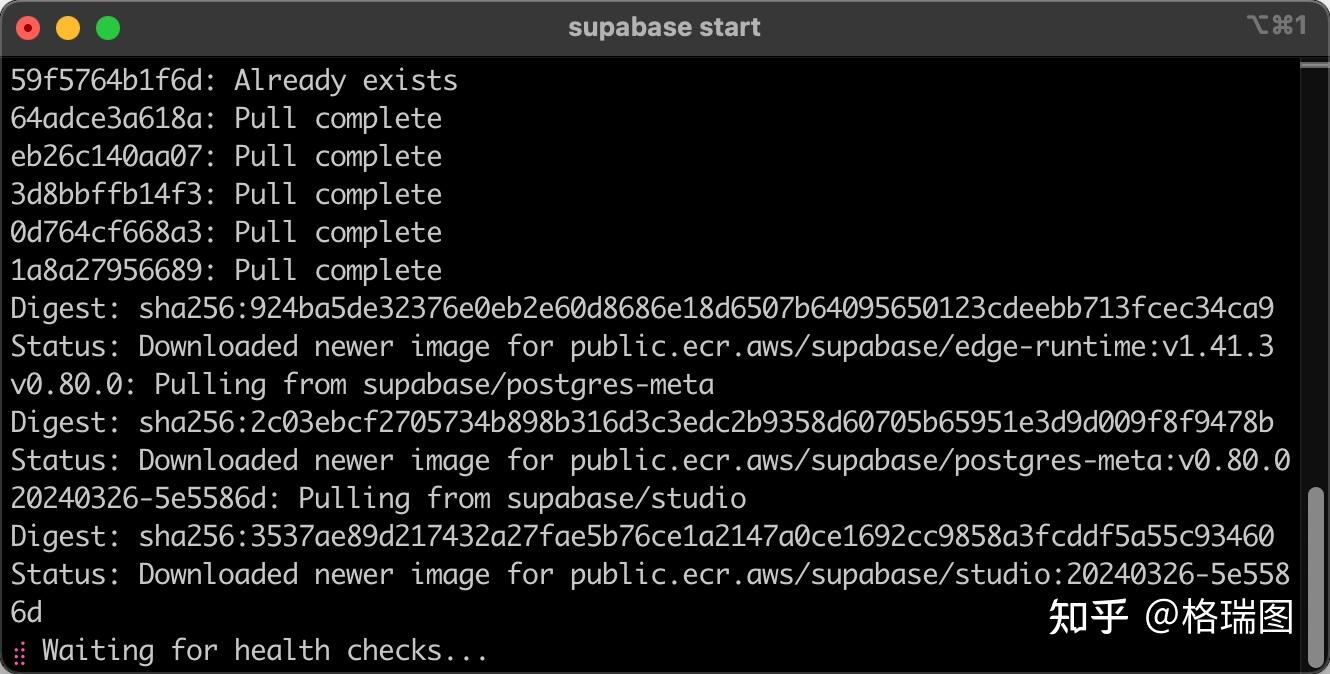
Task: Click the first sha256 Digest line
Action: click(x=640, y=308)
